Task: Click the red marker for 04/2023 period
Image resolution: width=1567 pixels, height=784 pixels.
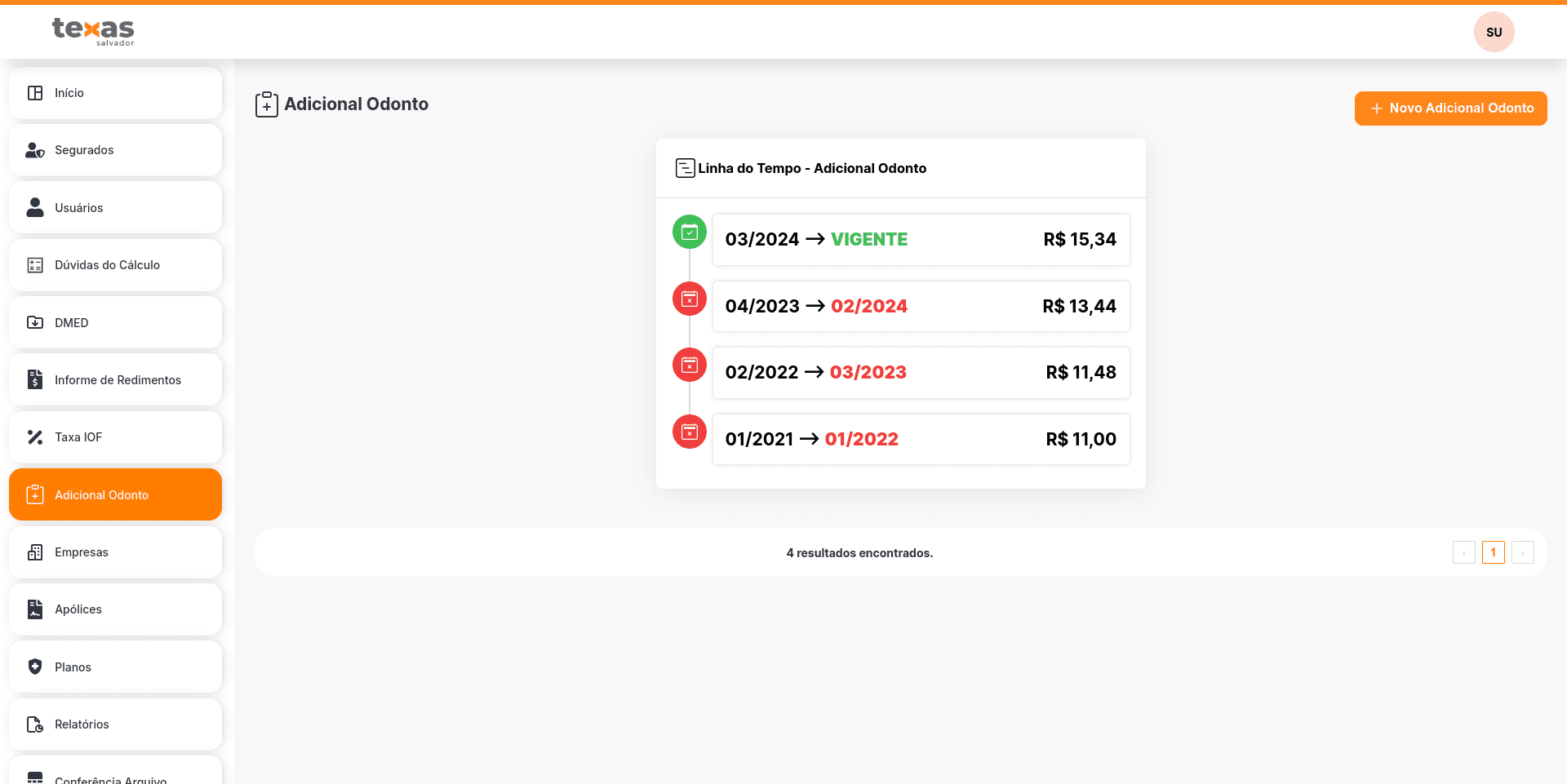Action: pos(690,299)
